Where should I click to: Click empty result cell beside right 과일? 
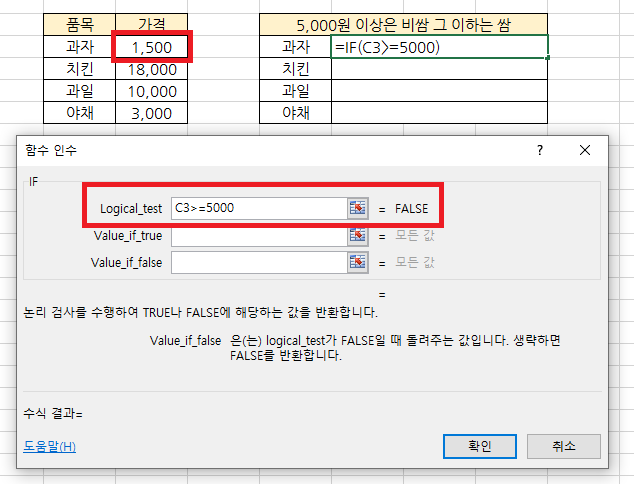click(x=440, y=91)
